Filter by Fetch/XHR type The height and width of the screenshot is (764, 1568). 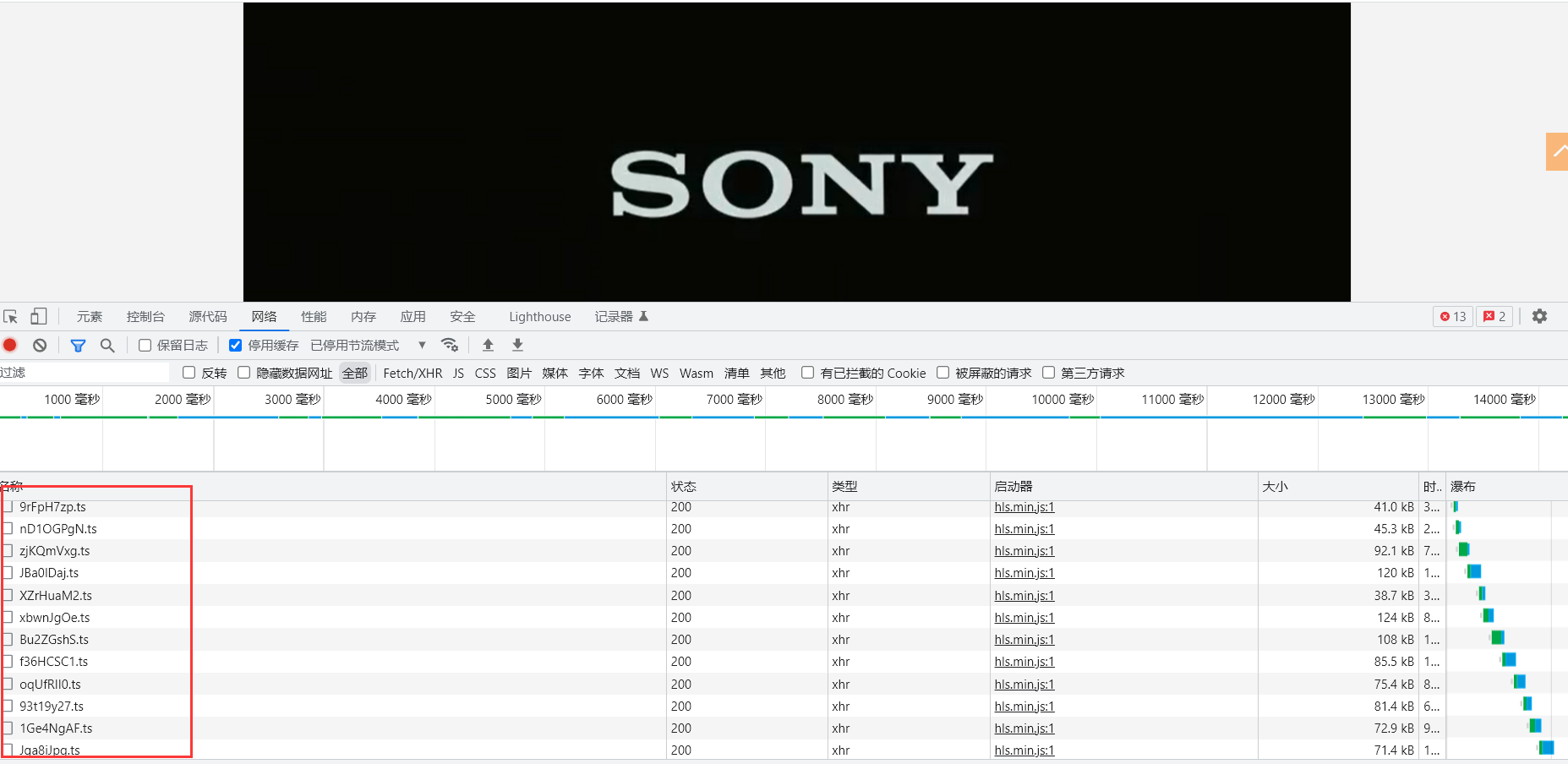tap(412, 373)
